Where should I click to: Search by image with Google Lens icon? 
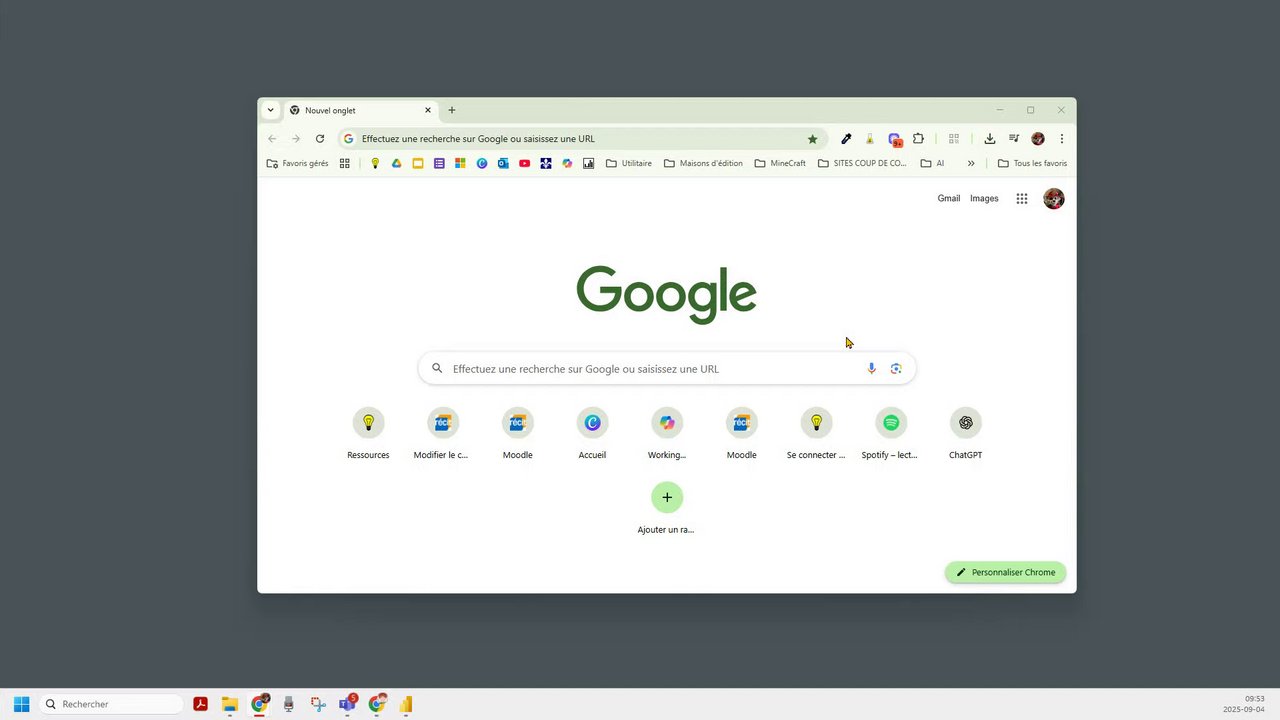pos(896,369)
